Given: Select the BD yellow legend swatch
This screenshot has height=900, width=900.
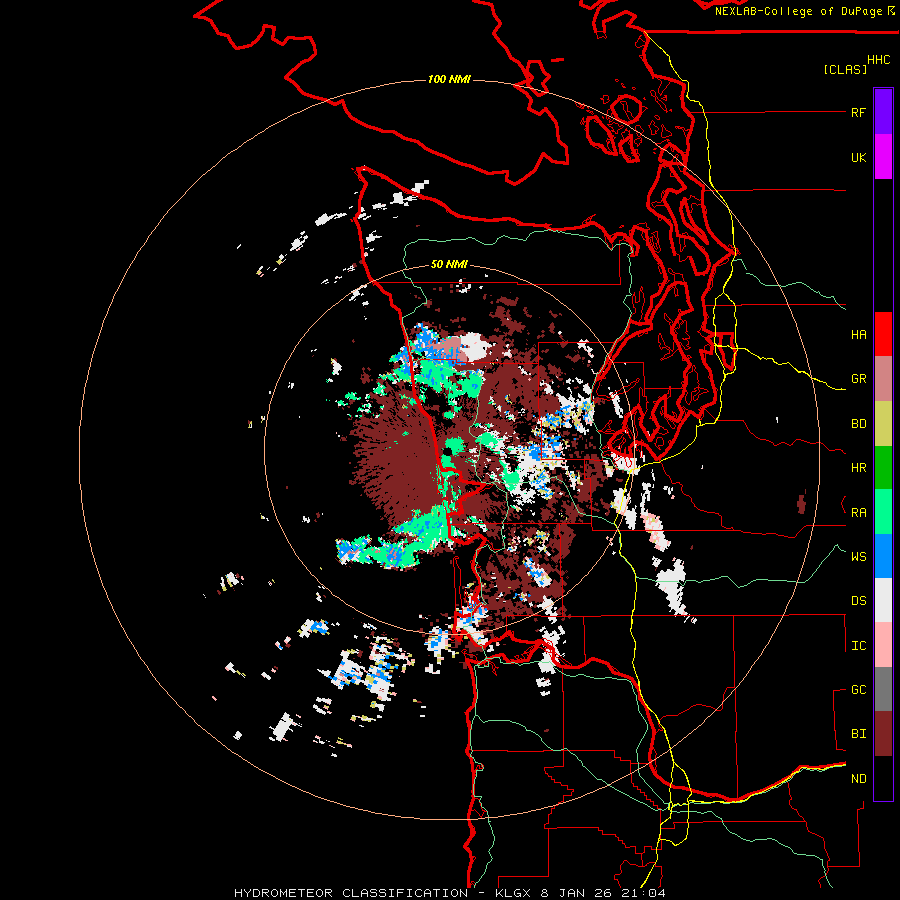Looking at the screenshot, I should coord(883,424).
